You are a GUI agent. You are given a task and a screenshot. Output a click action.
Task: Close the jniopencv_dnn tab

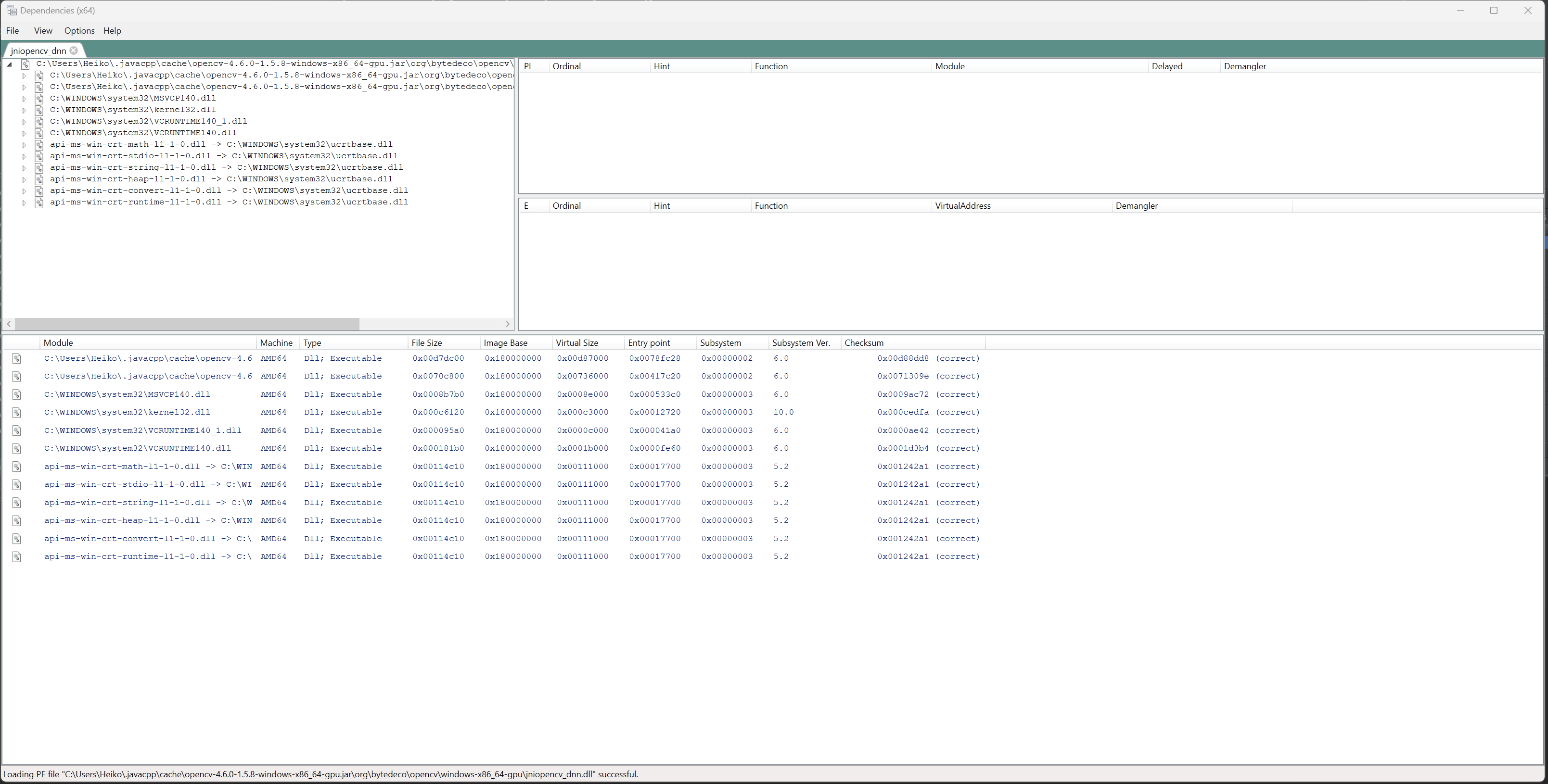[x=73, y=51]
